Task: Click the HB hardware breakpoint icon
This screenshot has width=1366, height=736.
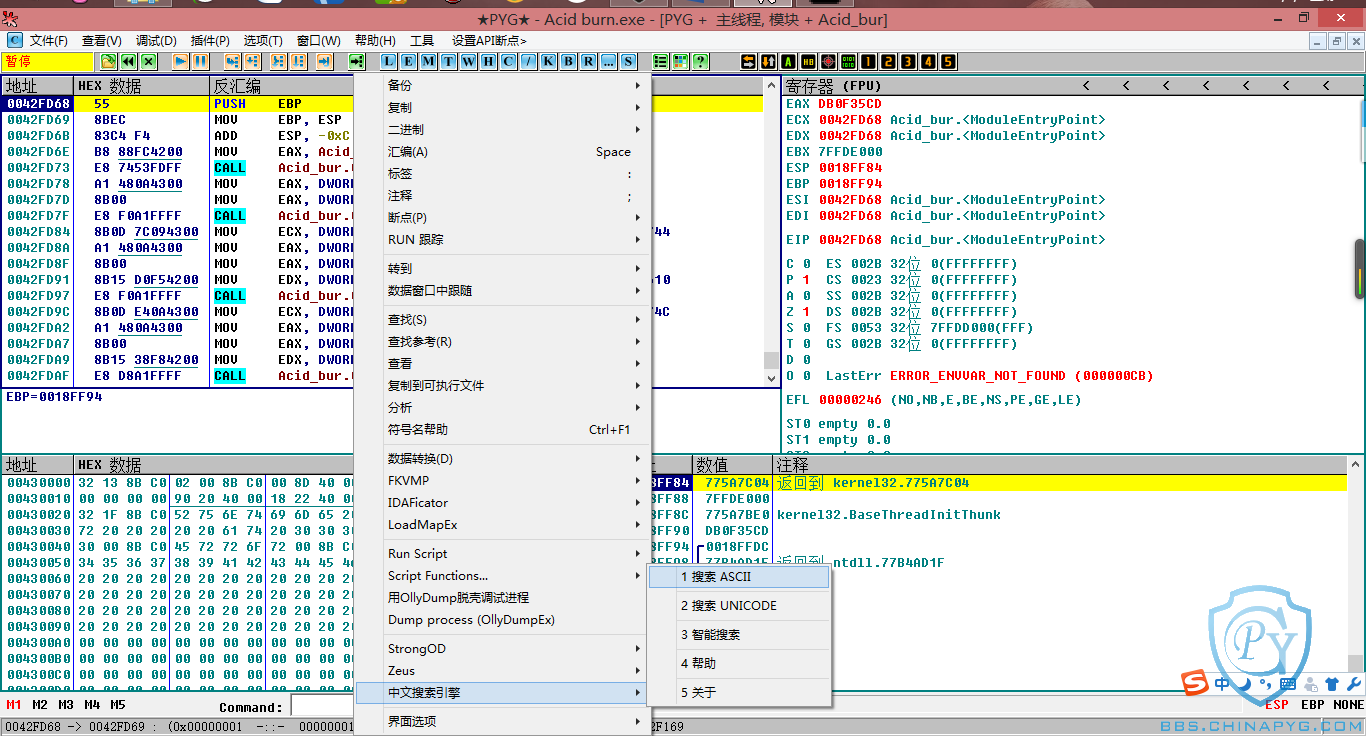Action: [x=808, y=61]
